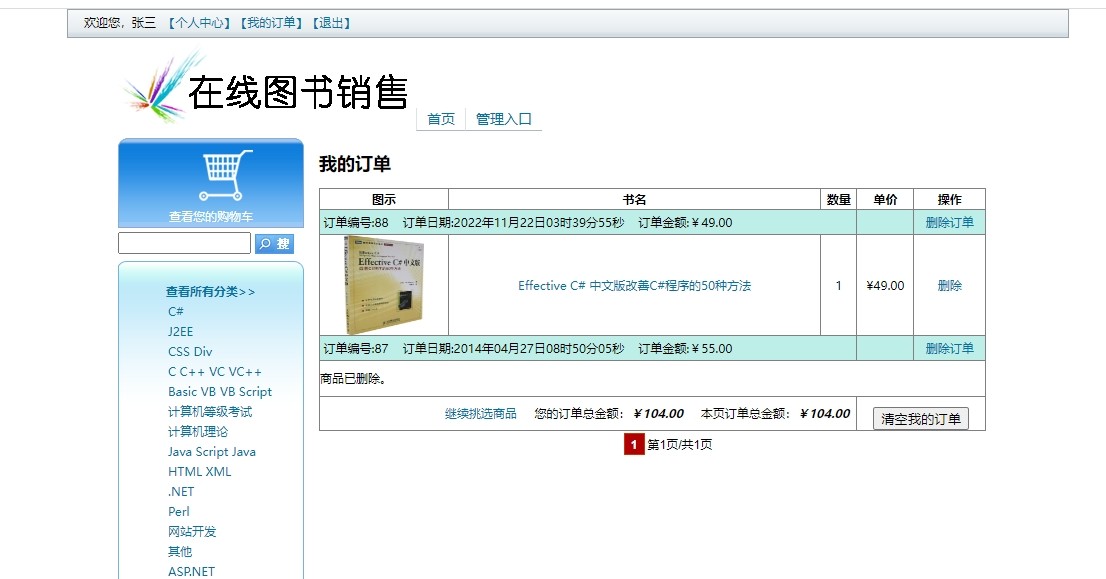Click 本页订单总金额 ¥104.00 text

[775, 414]
